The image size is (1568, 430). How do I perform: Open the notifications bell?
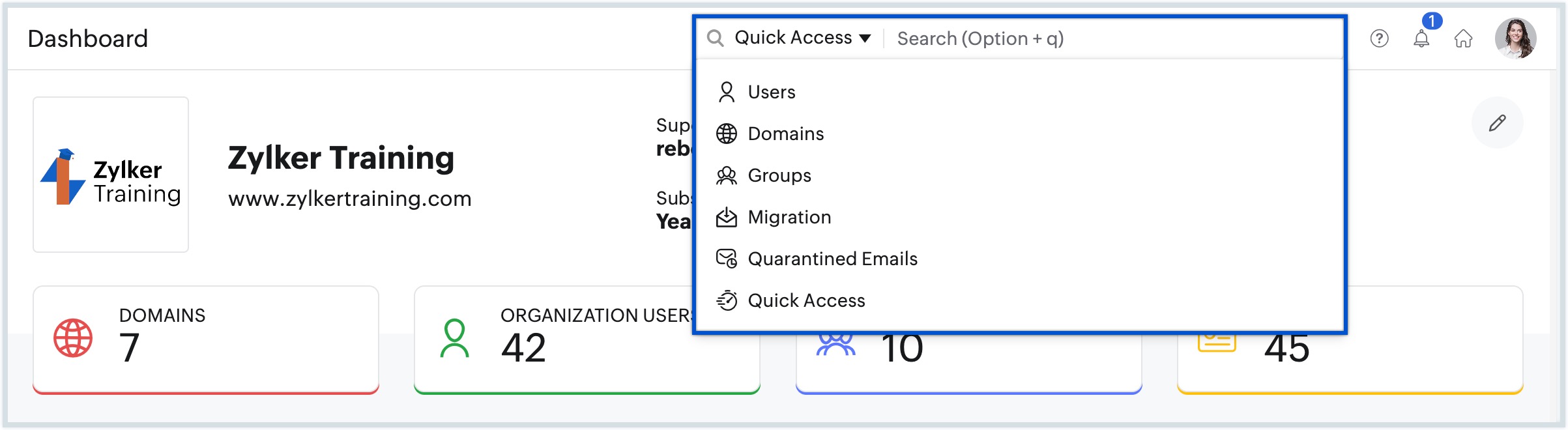tap(1421, 39)
